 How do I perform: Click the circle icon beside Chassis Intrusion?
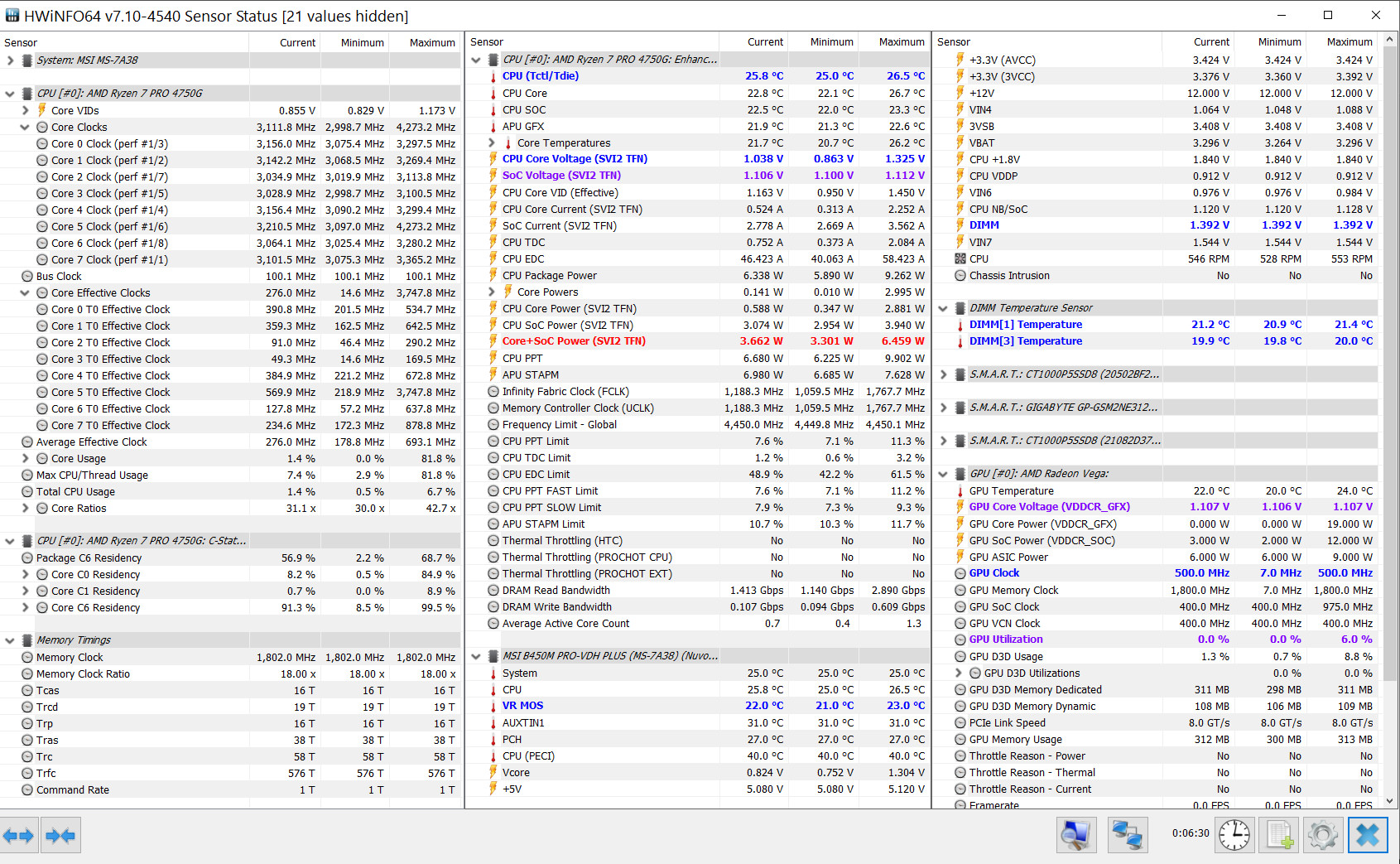960,275
